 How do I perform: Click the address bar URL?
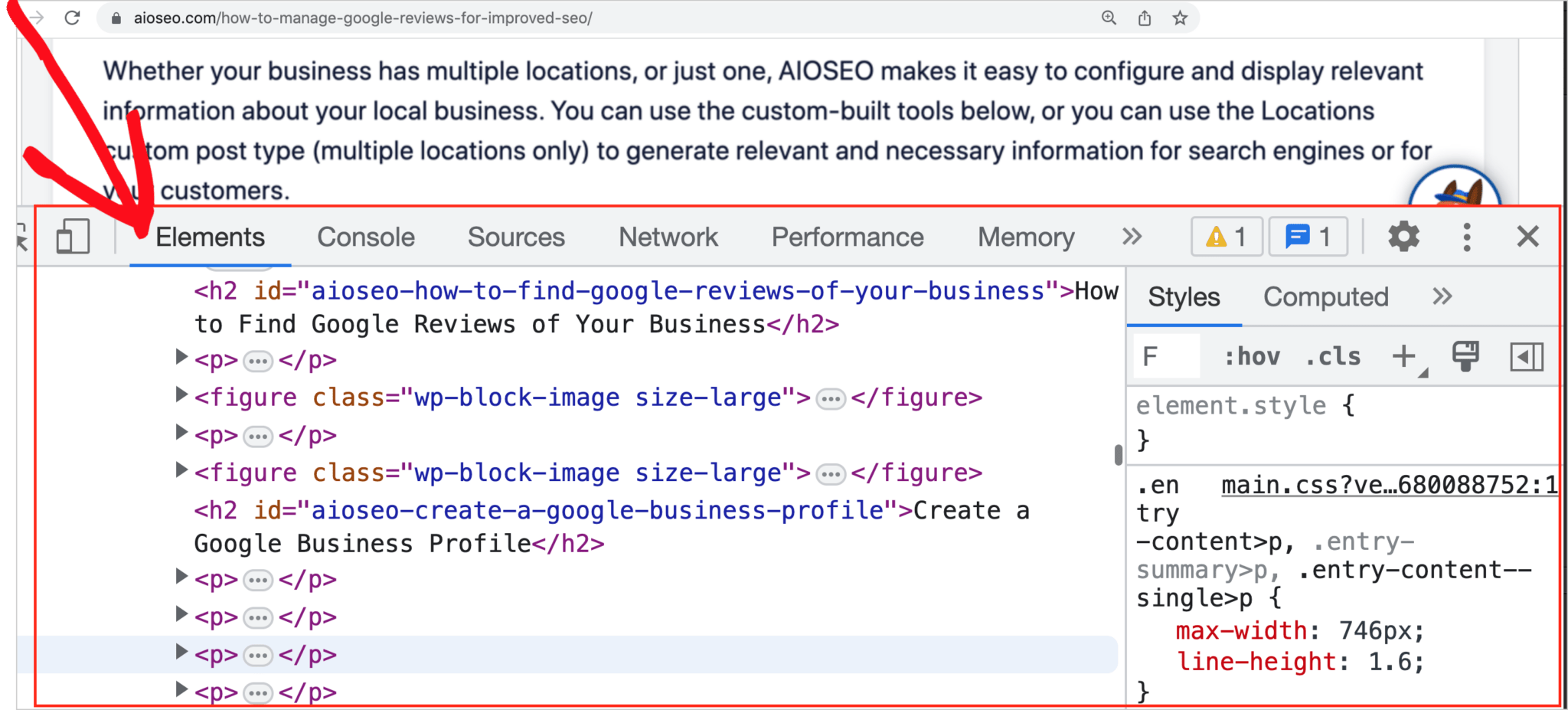363,18
